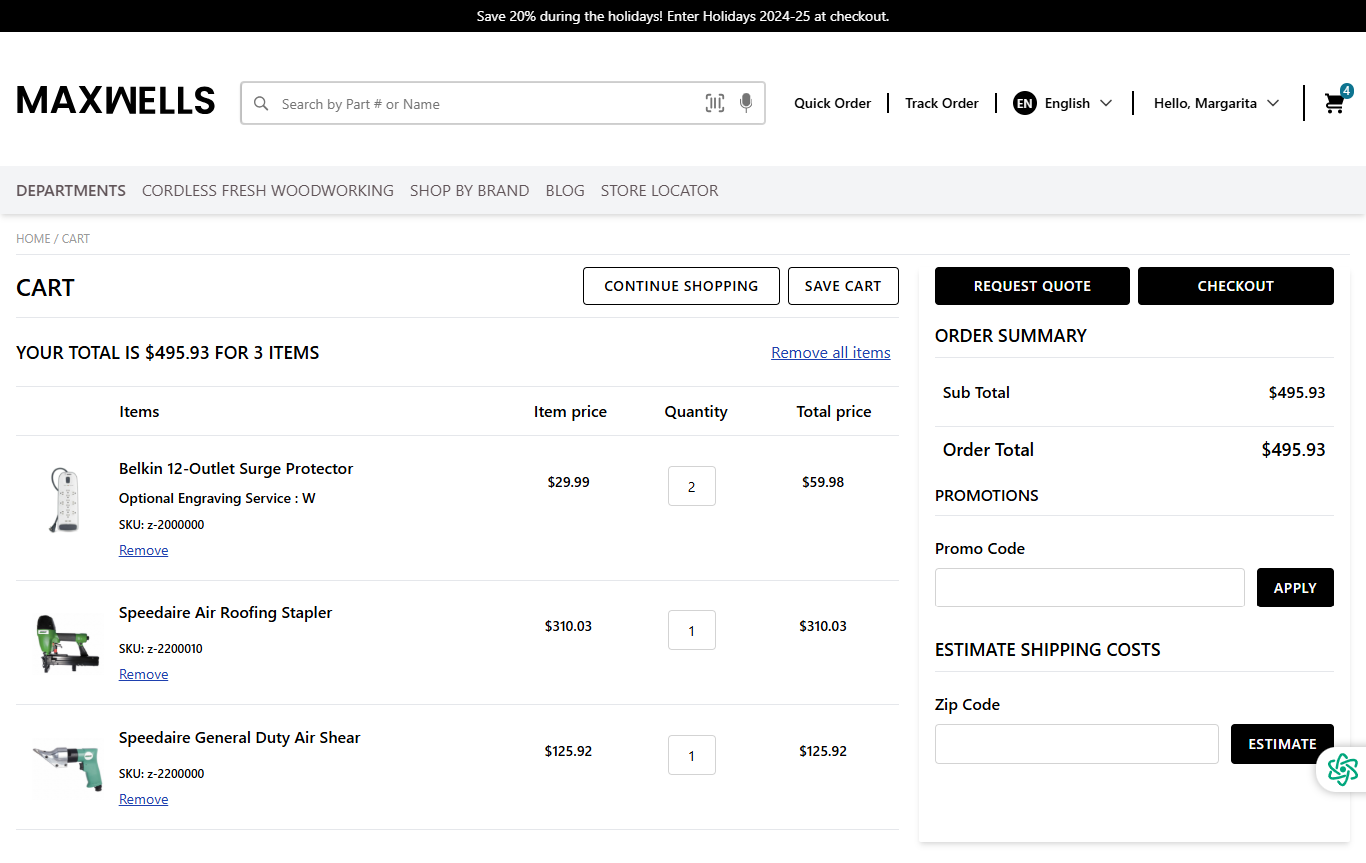Click the $59.98 total price
1366x863 pixels.
(x=823, y=482)
